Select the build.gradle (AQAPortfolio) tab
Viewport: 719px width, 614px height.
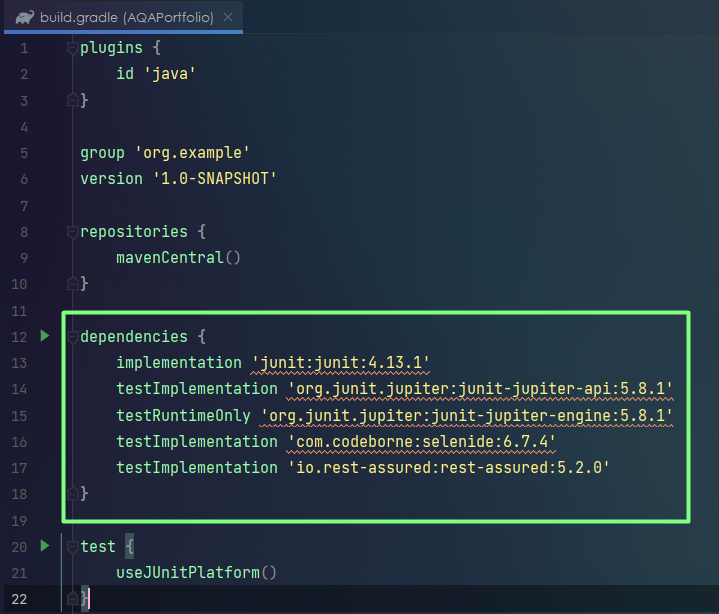123,17
